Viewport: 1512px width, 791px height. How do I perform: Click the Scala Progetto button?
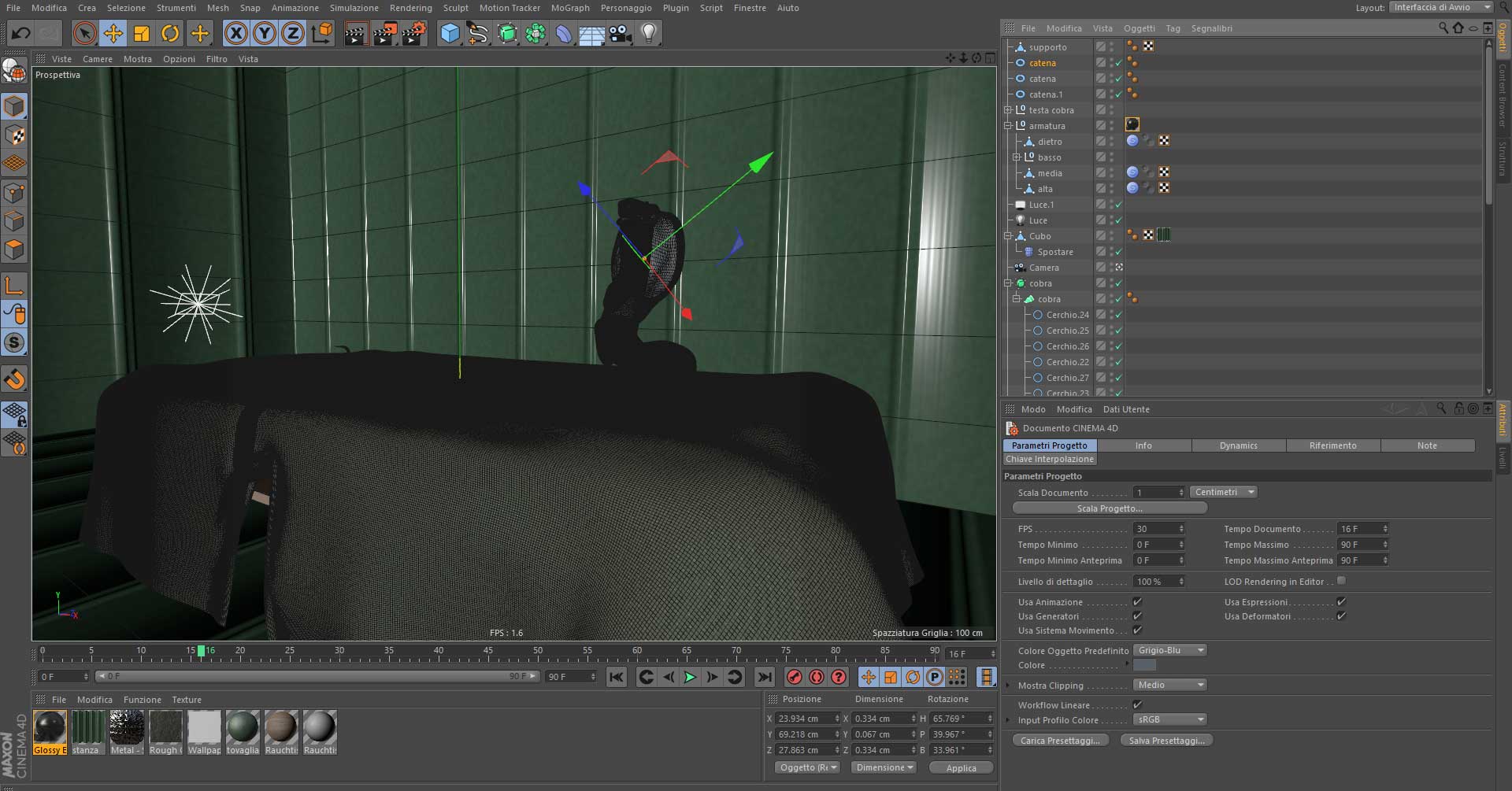(x=1109, y=508)
